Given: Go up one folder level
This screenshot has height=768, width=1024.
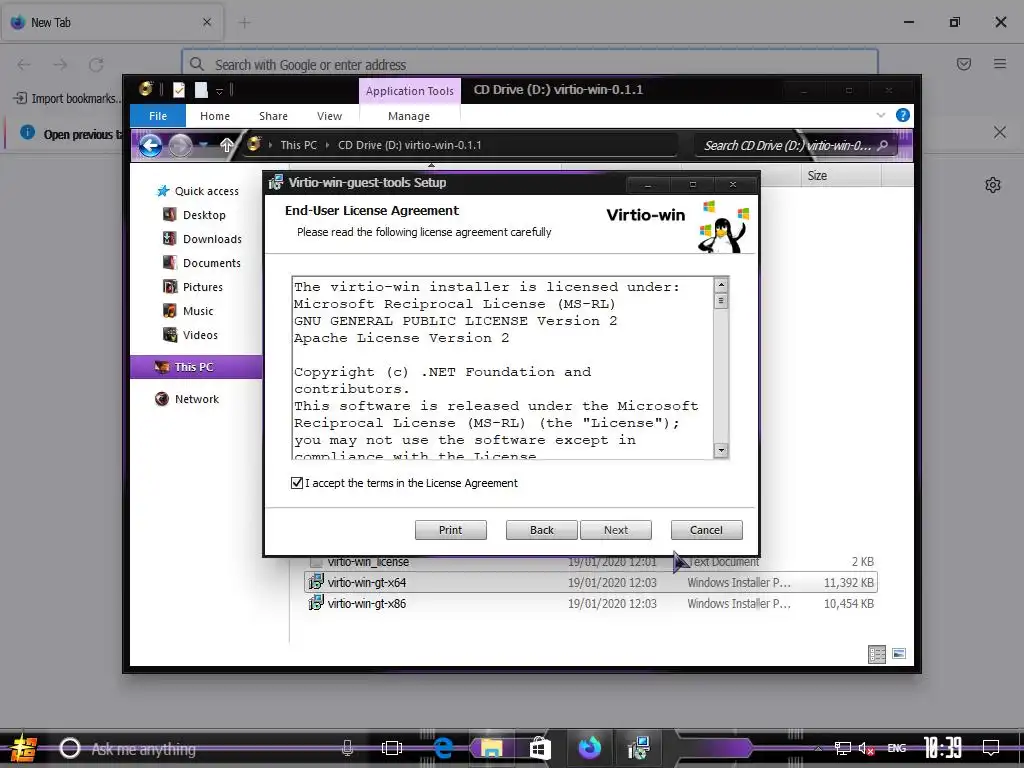Looking at the screenshot, I should [226, 145].
